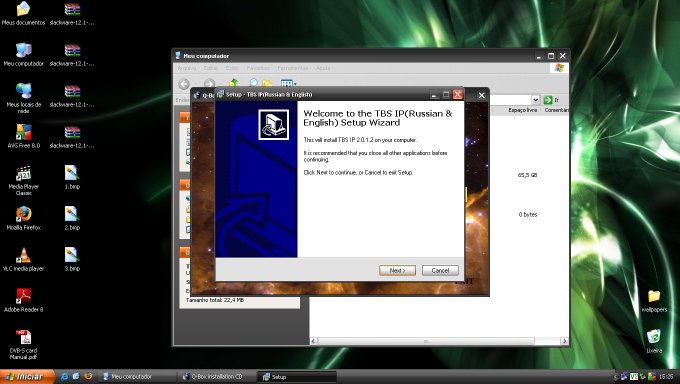
Task: Open Media Player Classic desktop shortcut
Action: click(23, 180)
